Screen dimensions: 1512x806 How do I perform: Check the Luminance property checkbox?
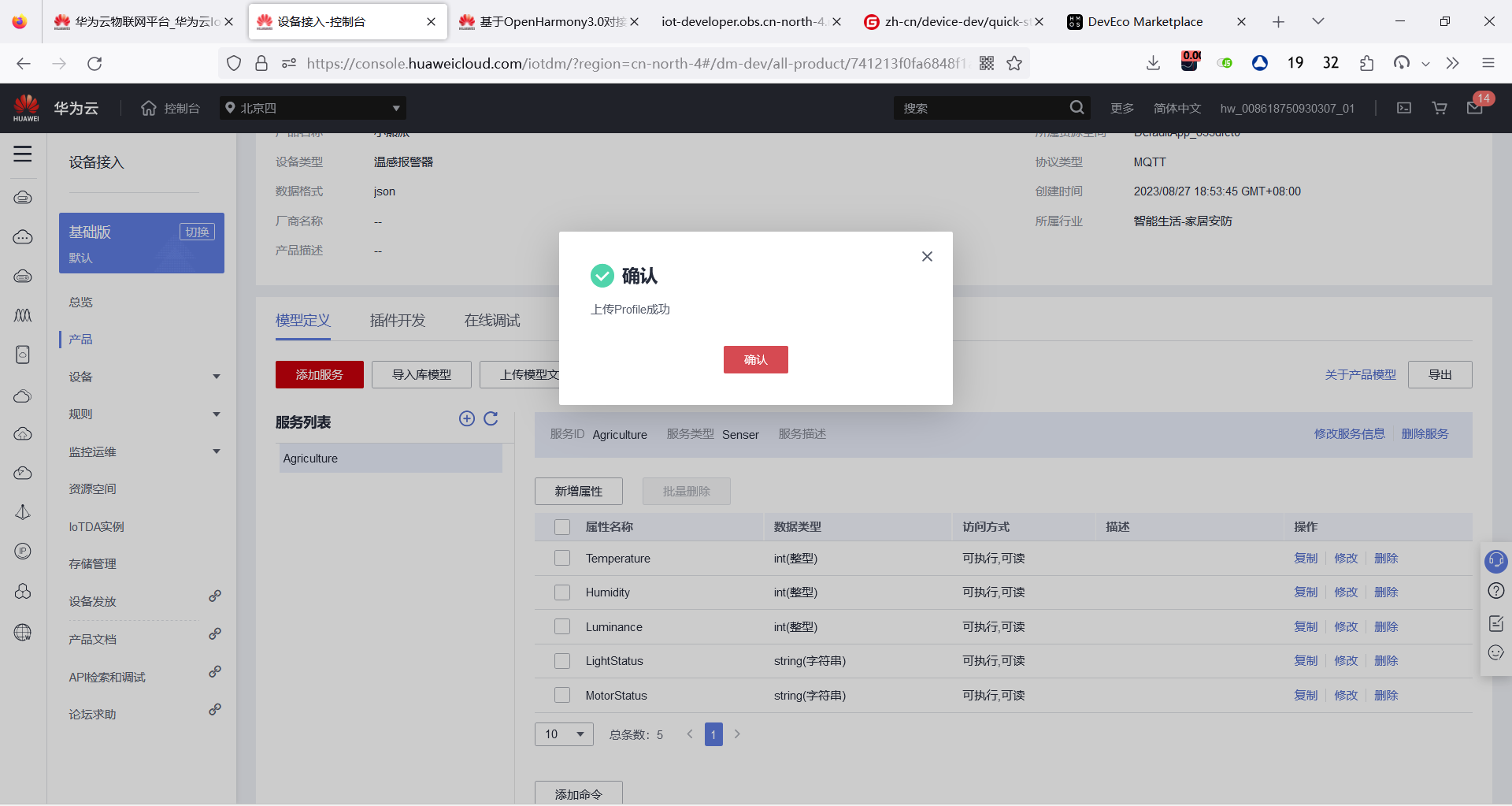tap(562, 626)
